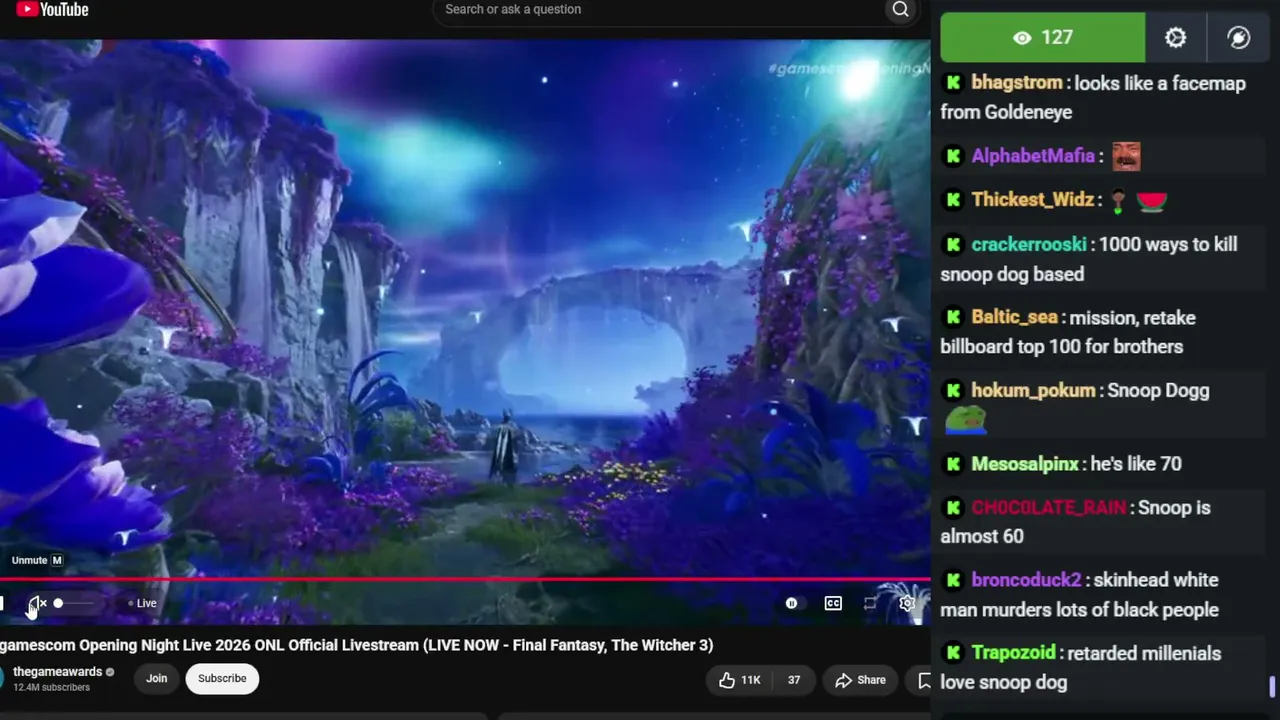The height and width of the screenshot is (720, 1280).
Task: Subscribe to thegameawards channel
Action: pyautogui.click(x=222, y=678)
